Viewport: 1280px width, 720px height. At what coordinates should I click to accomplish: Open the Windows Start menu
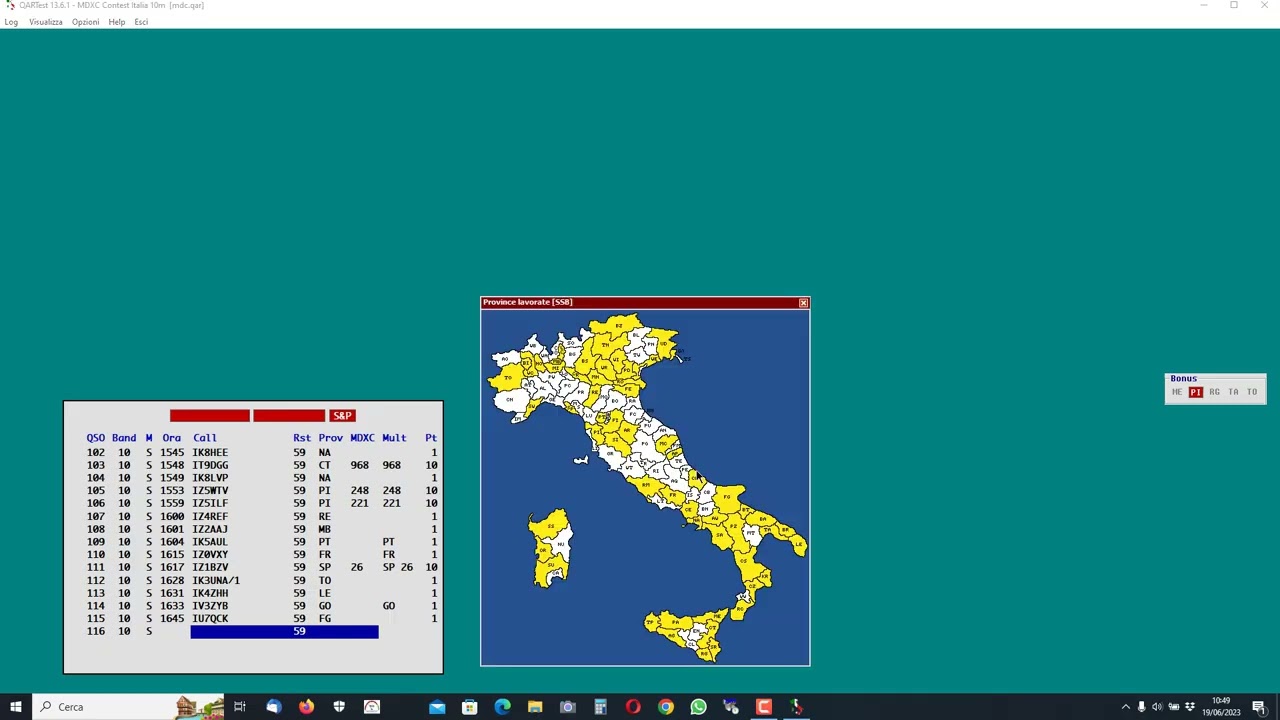[x=15, y=707]
